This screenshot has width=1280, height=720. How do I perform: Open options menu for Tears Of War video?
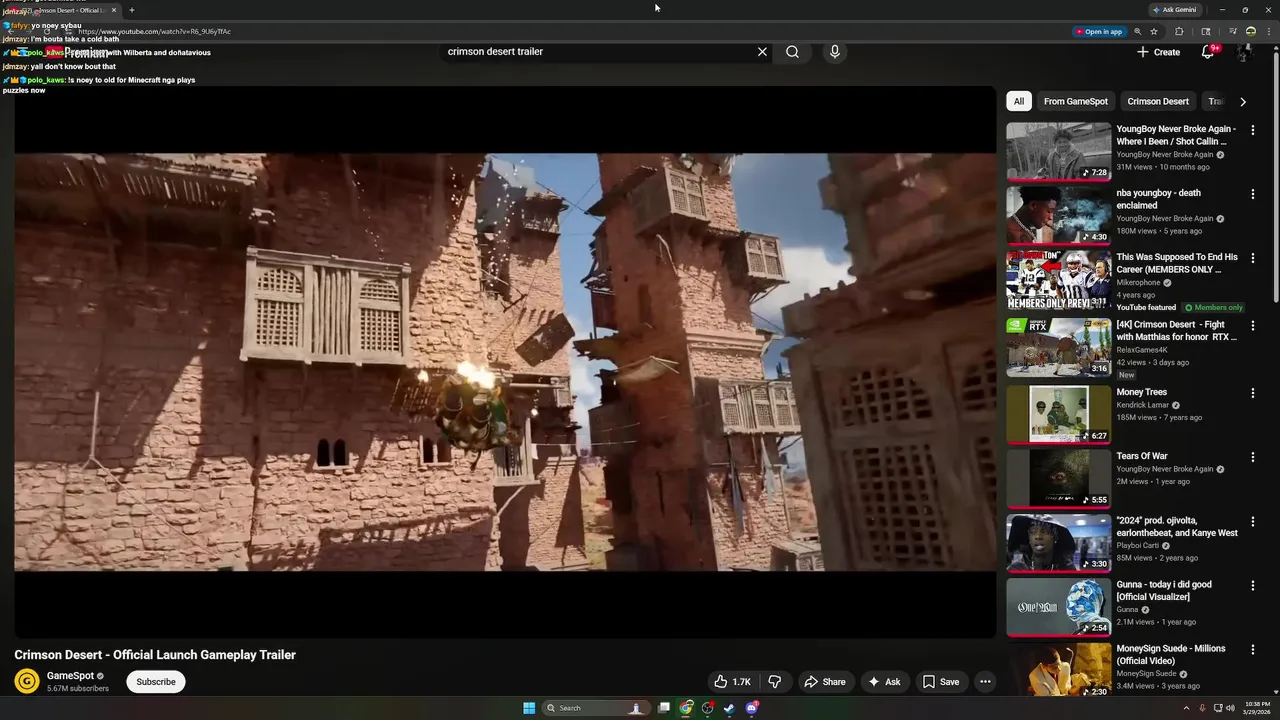pos(1252,457)
